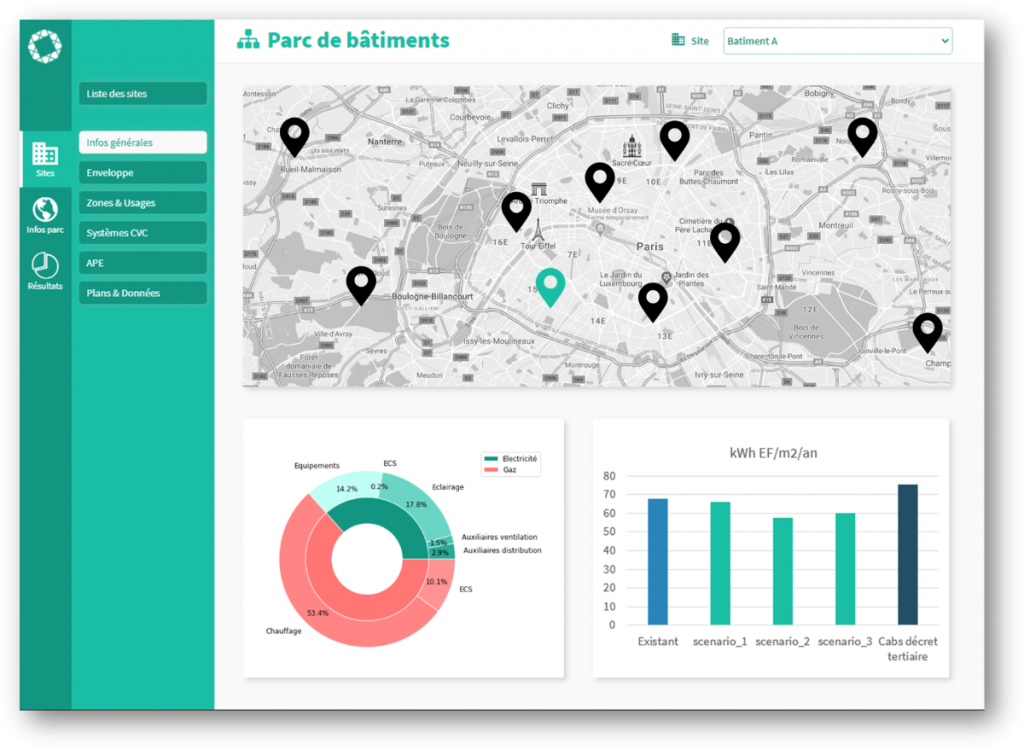The image size is (1024, 750).
Task: Open Zones & Usages
Action: click(x=141, y=202)
